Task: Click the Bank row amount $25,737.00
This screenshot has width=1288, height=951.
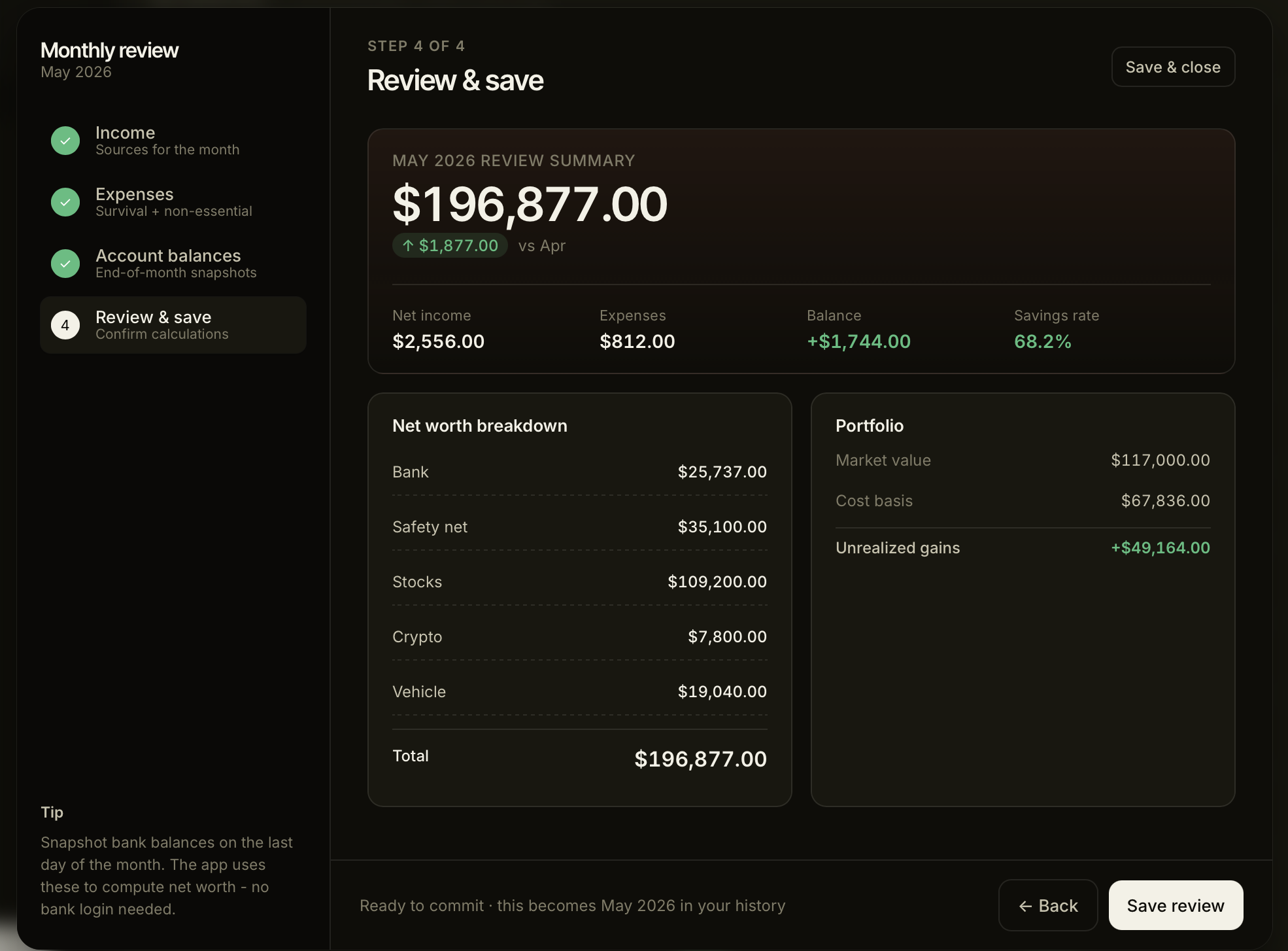Action: [x=722, y=472]
